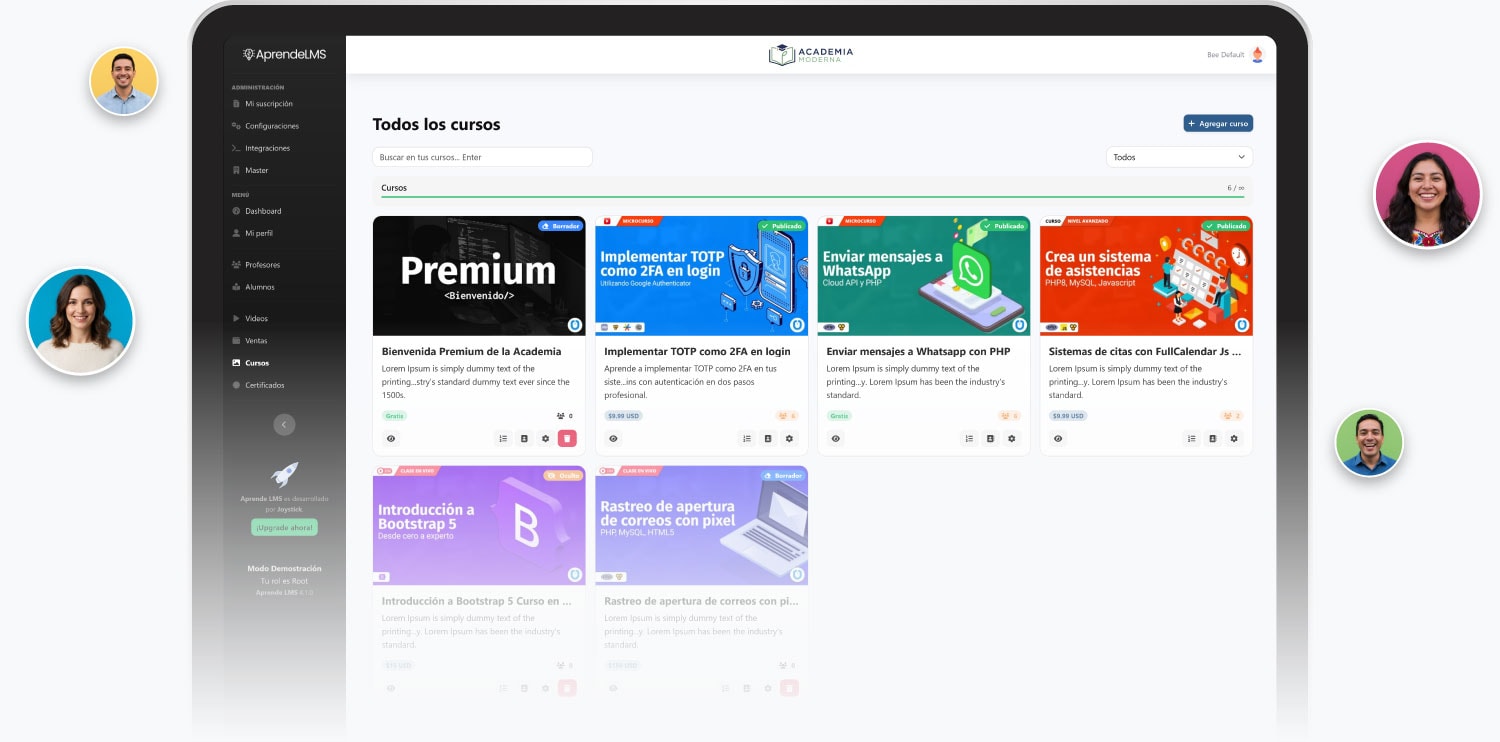Click eye icon on Implementar TOTP course
The image size is (1500, 742).
(613, 438)
